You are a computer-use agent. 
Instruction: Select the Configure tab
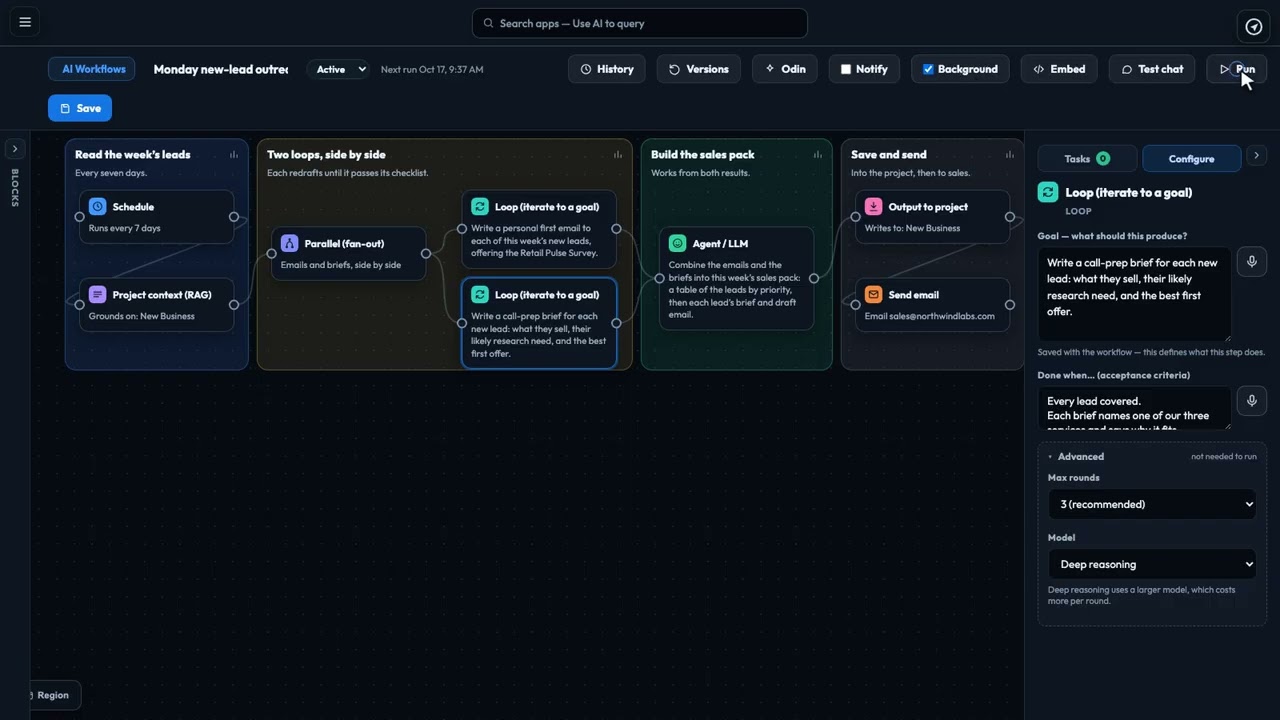(1191, 158)
